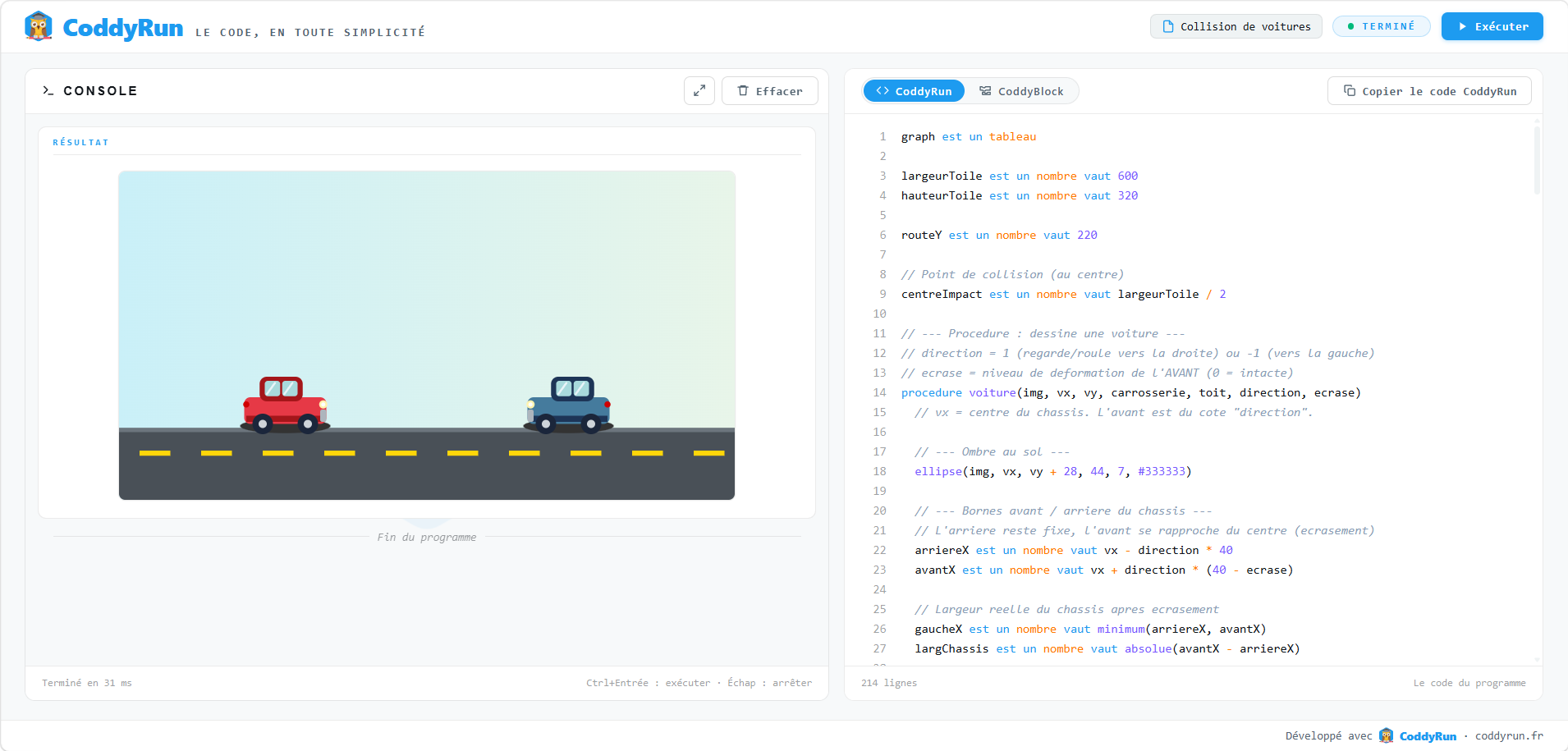This screenshot has width=1568, height=751.
Task: Switch to the CoddyBlock tab
Action: (1021, 91)
